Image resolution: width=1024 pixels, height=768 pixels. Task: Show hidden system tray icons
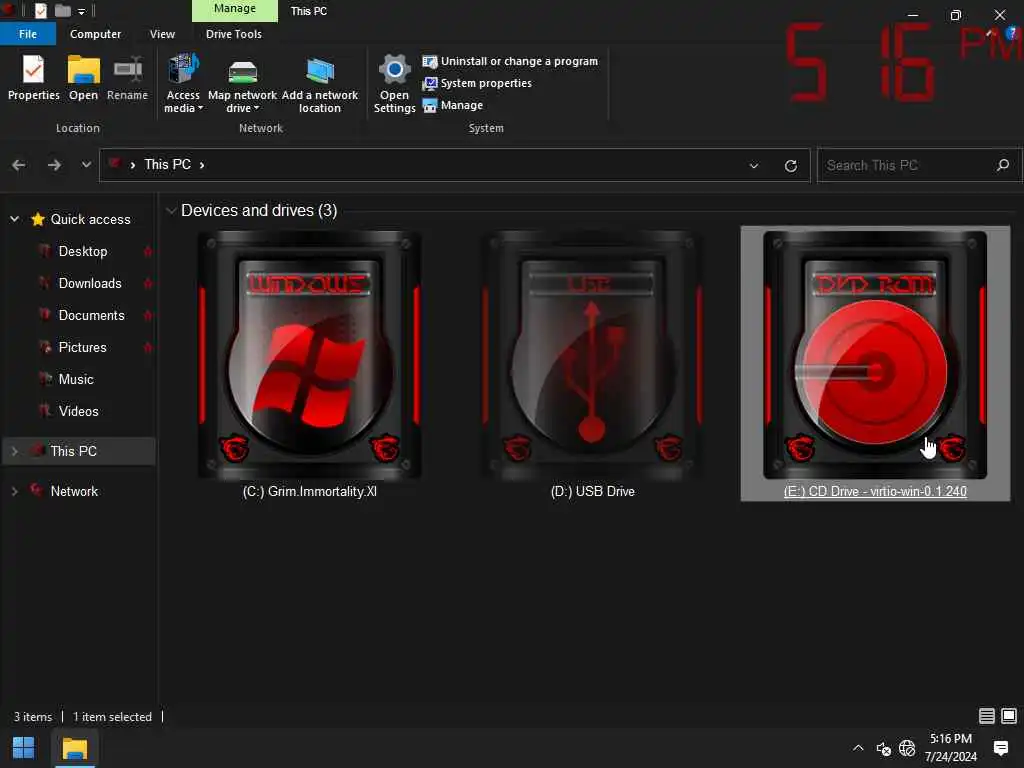pos(858,748)
